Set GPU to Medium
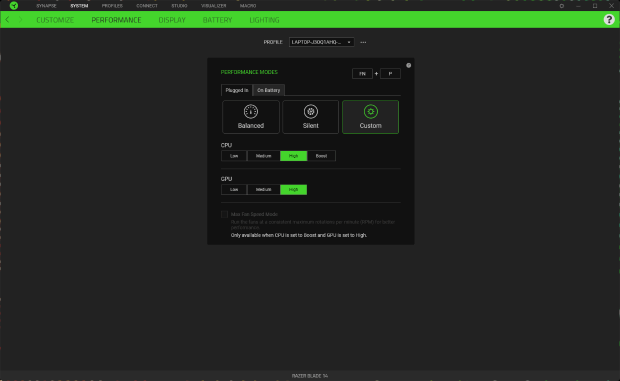 pos(263,190)
